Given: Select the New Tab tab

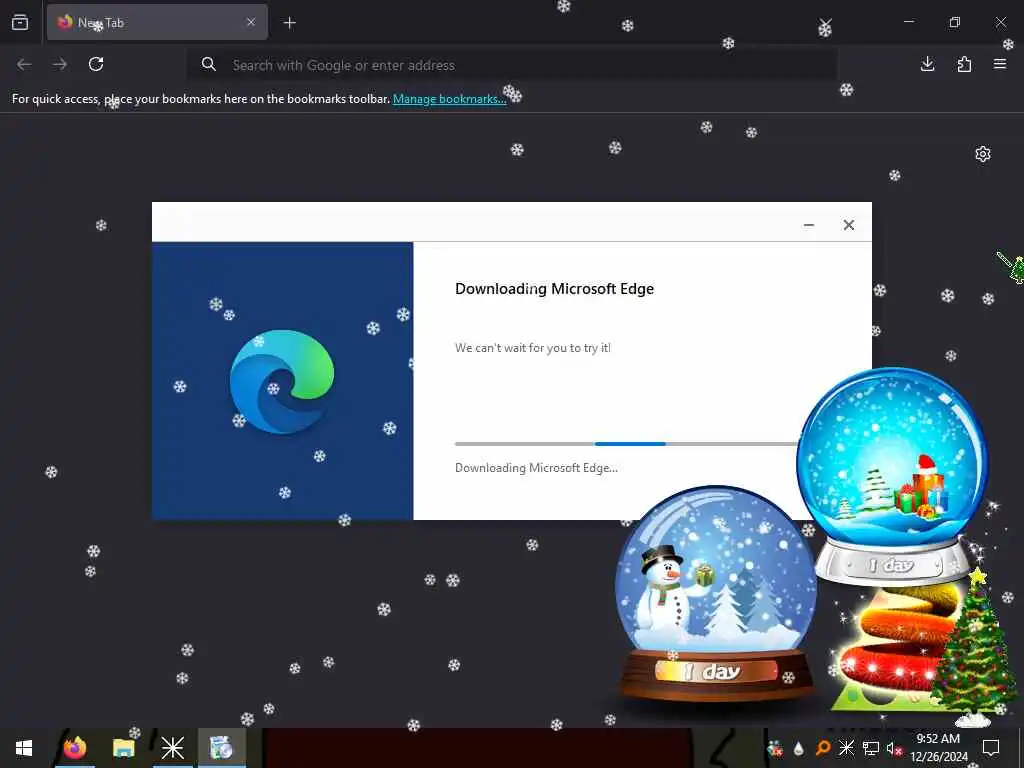Looking at the screenshot, I should click(x=157, y=22).
